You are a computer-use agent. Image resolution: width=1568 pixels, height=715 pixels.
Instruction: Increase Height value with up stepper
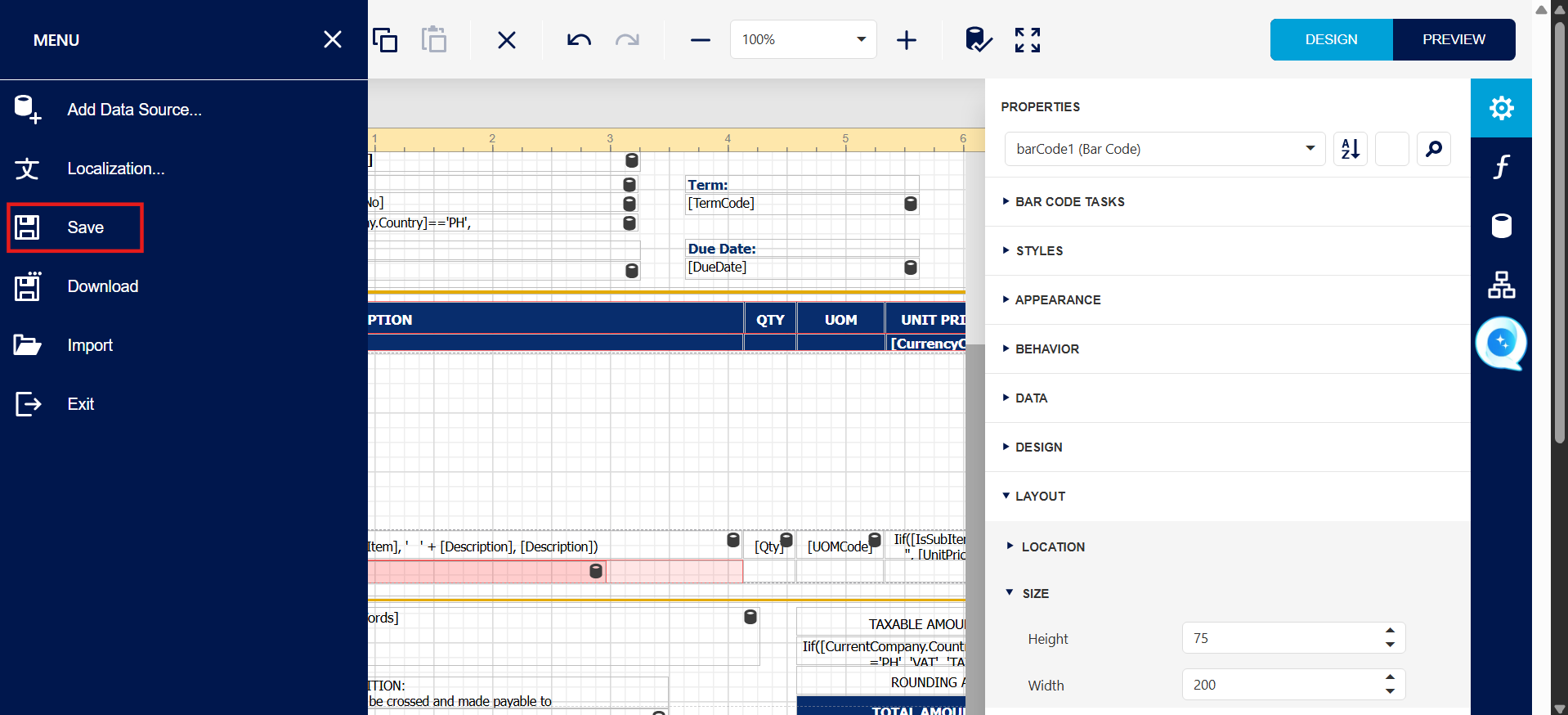click(x=1390, y=631)
